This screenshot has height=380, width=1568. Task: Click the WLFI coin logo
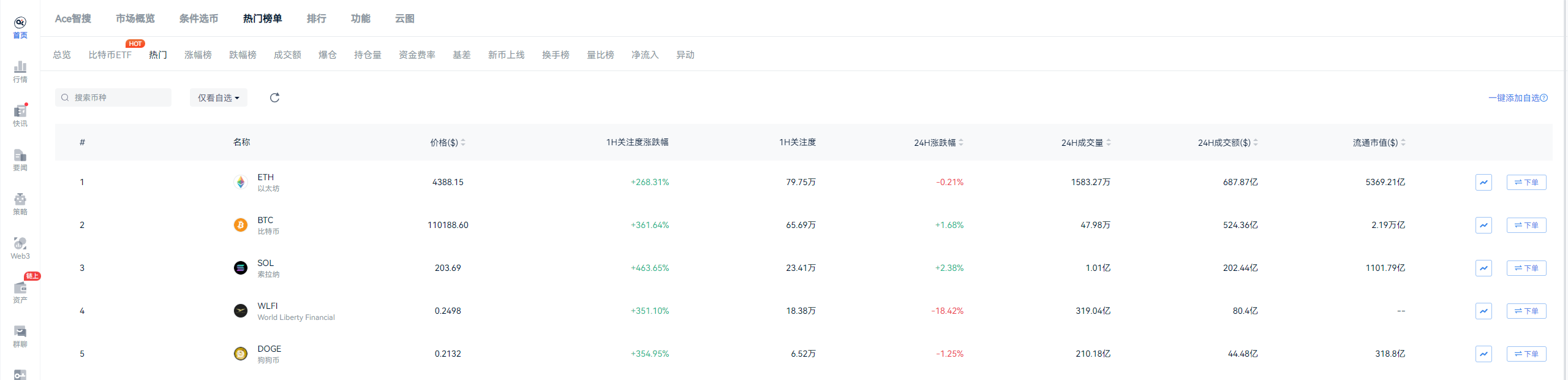tap(241, 311)
